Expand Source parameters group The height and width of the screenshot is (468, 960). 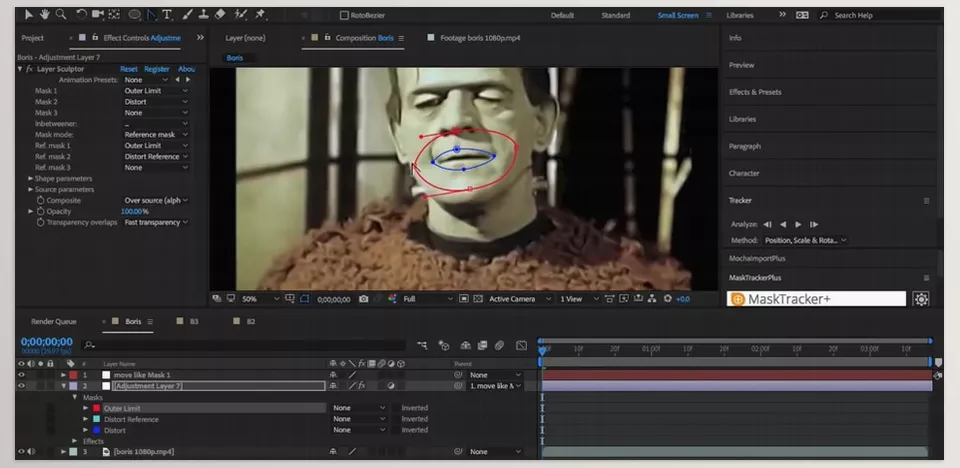31,190
